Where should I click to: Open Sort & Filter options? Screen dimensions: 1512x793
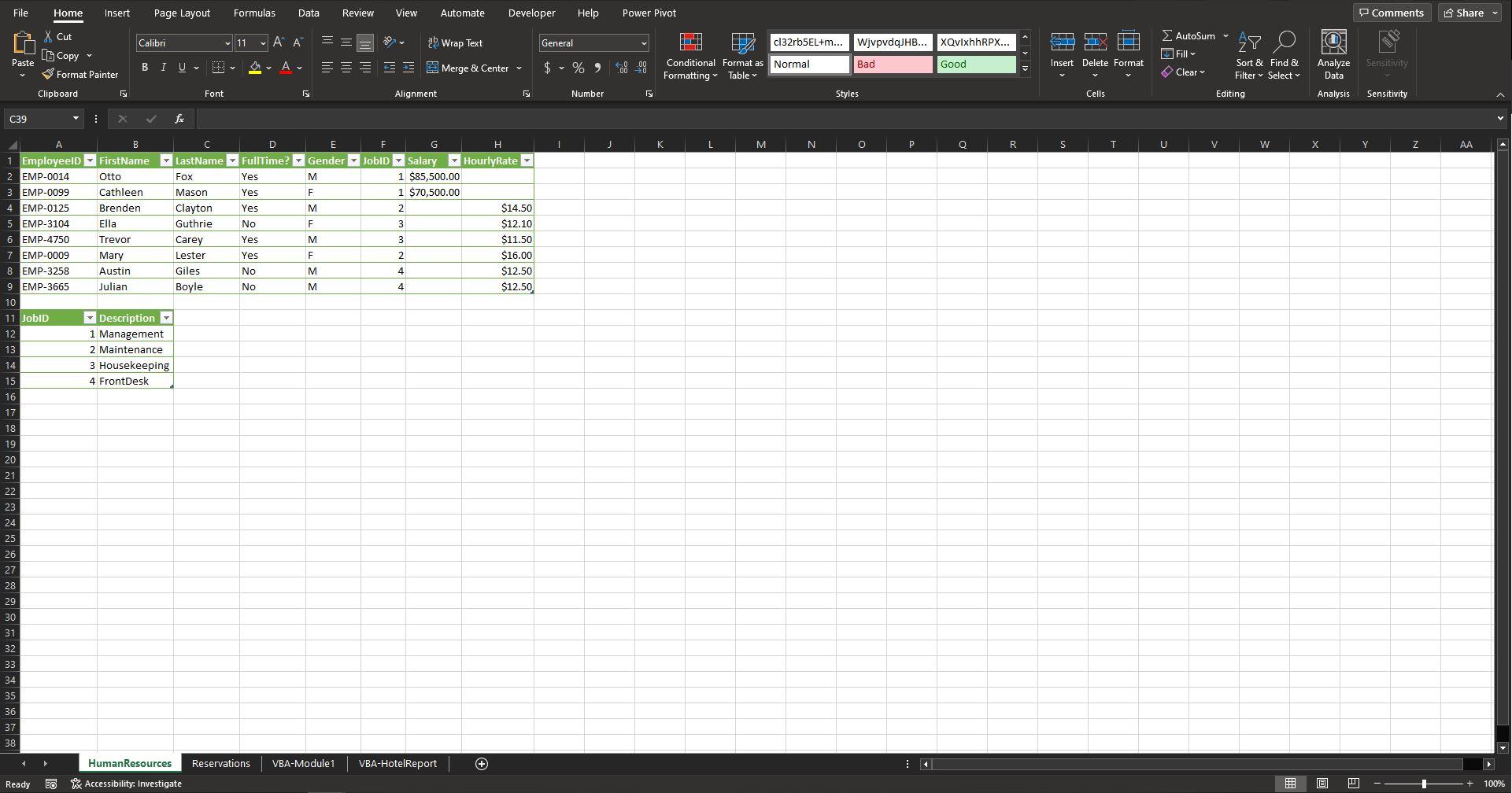(x=1248, y=56)
